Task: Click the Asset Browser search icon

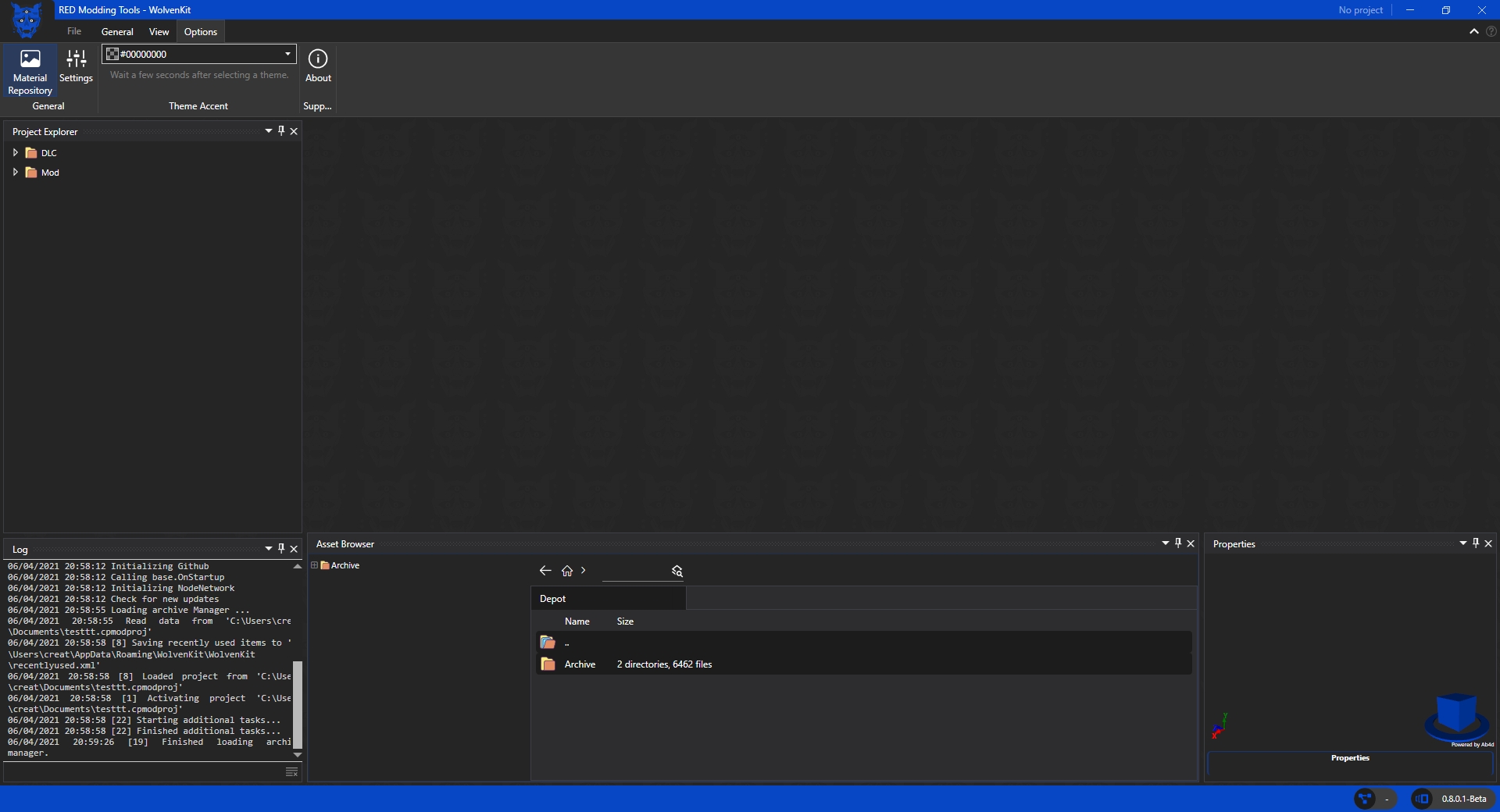Action: [677, 572]
